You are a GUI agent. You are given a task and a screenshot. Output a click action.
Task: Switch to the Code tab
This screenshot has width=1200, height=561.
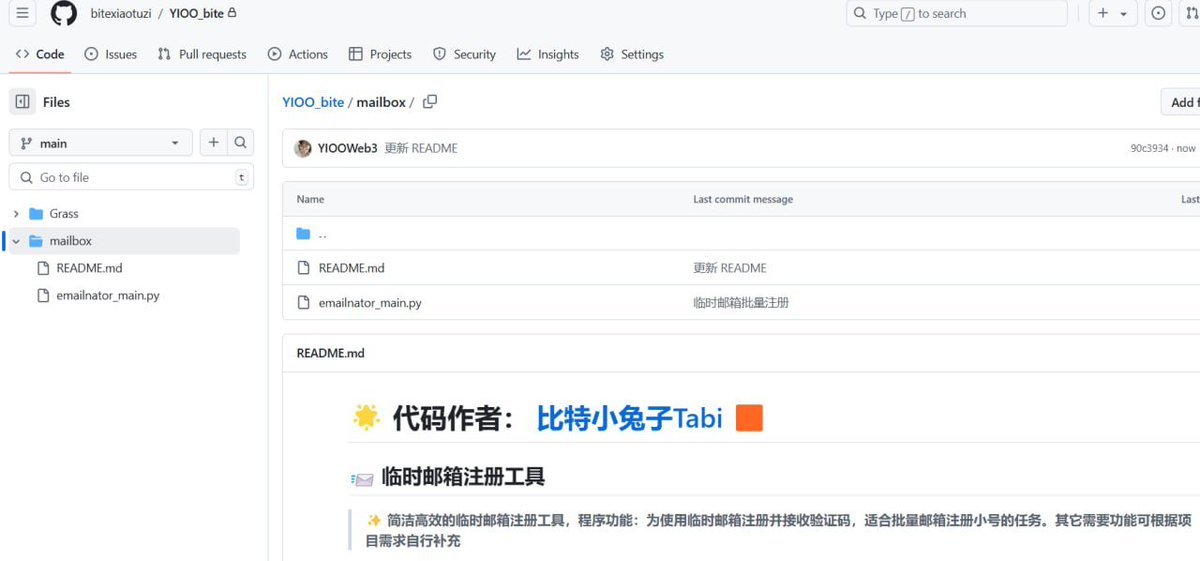pos(40,54)
